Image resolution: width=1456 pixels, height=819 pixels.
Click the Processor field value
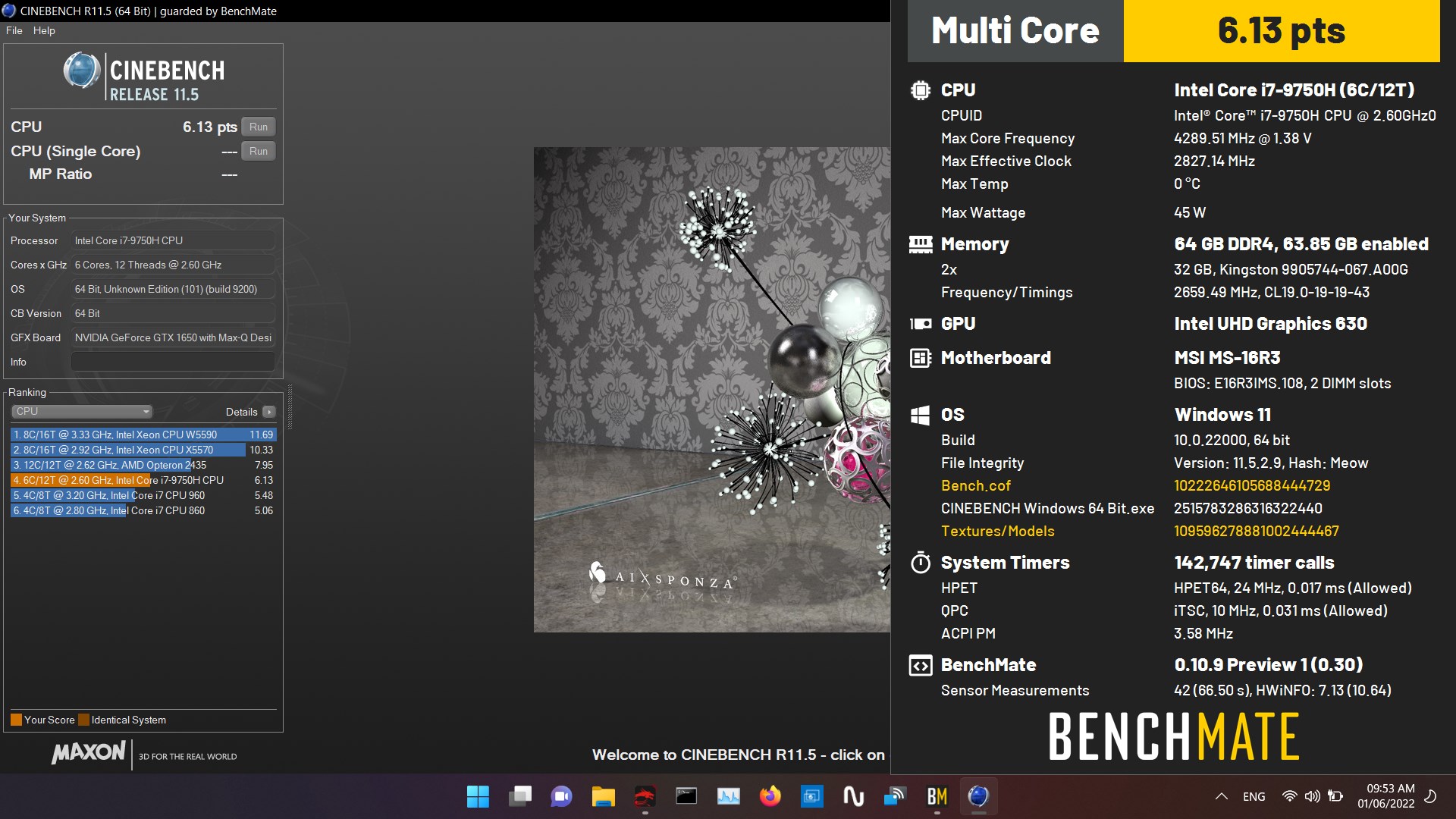(x=173, y=240)
